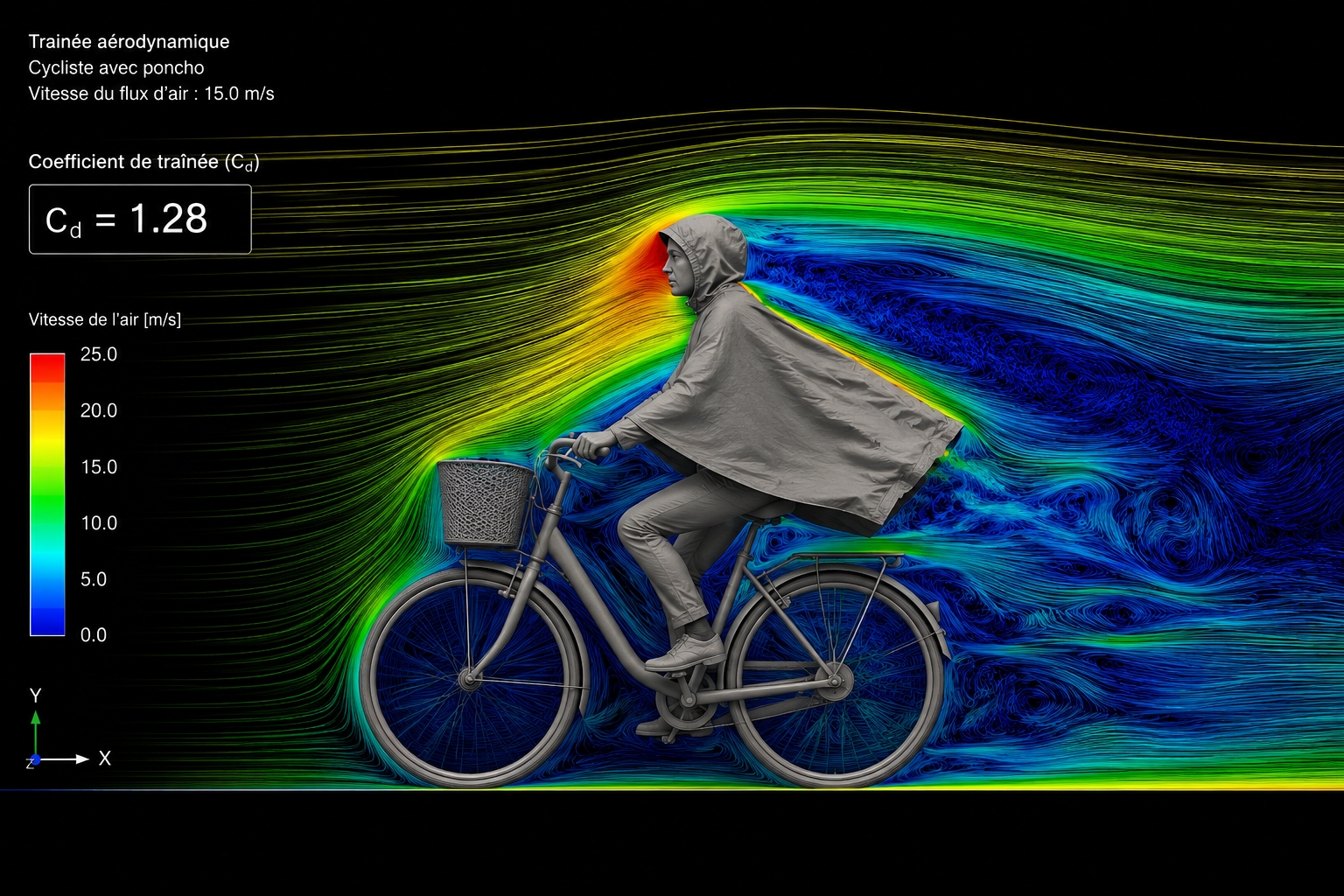Click the X axis label
Image resolution: width=1344 pixels, height=896 pixels.
click(x=105, y=759)
